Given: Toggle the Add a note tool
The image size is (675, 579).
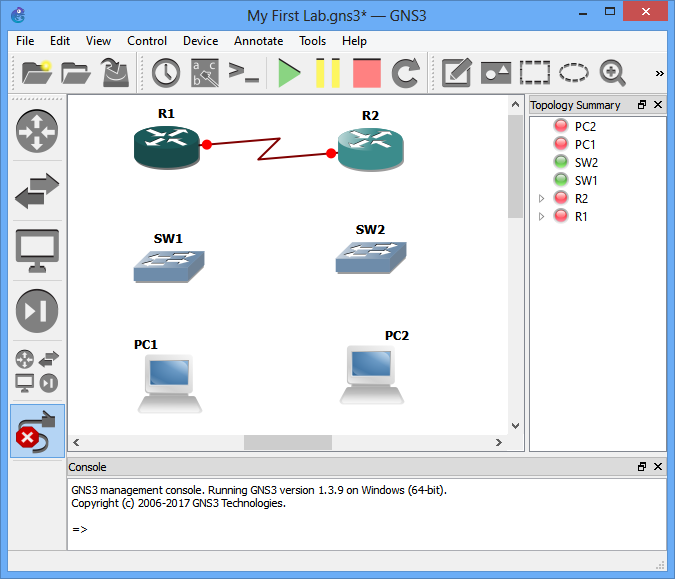Looking at the screenshot, I should [x=457, y=73].
